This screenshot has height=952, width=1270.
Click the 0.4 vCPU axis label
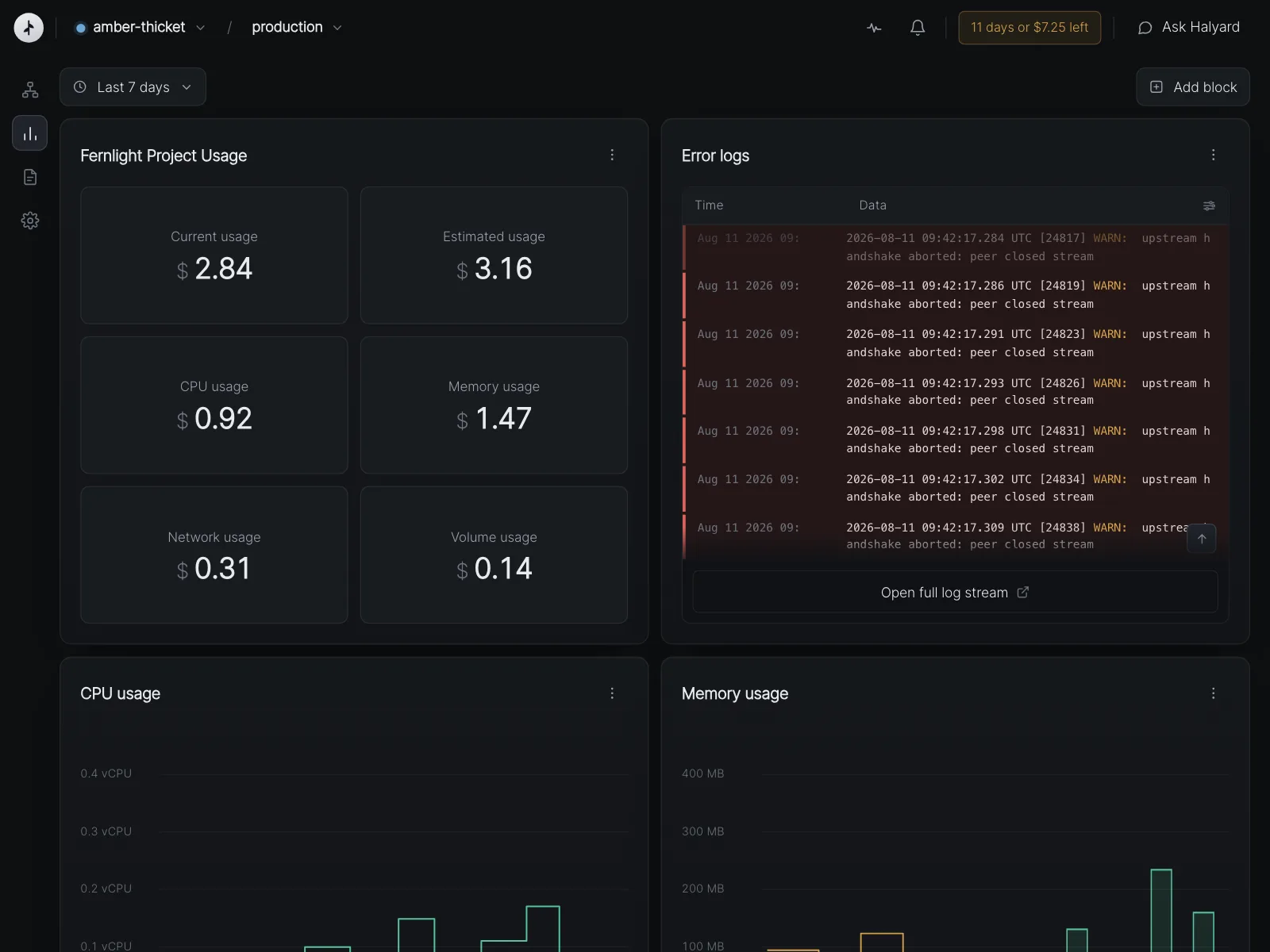pyautogui.click(x=106, y=773)
